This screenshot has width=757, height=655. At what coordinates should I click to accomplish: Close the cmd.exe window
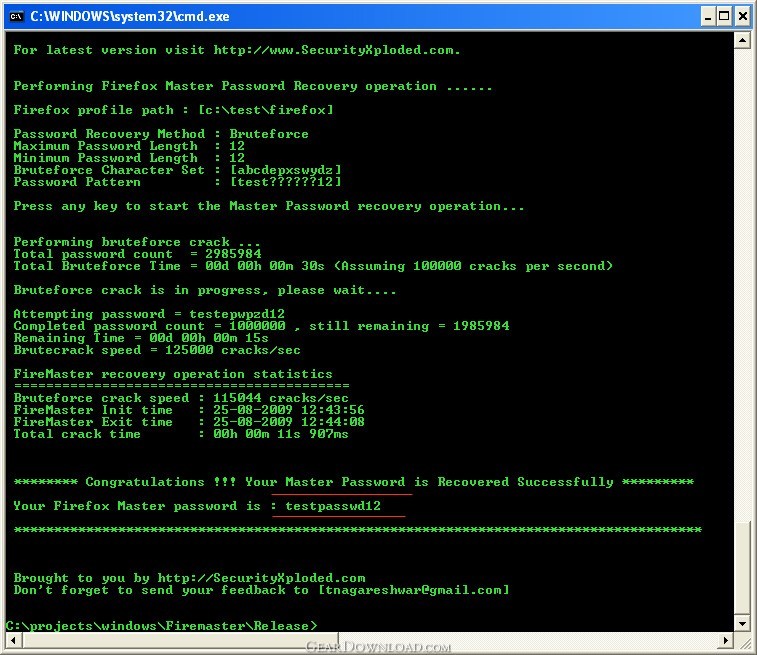[x=743, y=17]
